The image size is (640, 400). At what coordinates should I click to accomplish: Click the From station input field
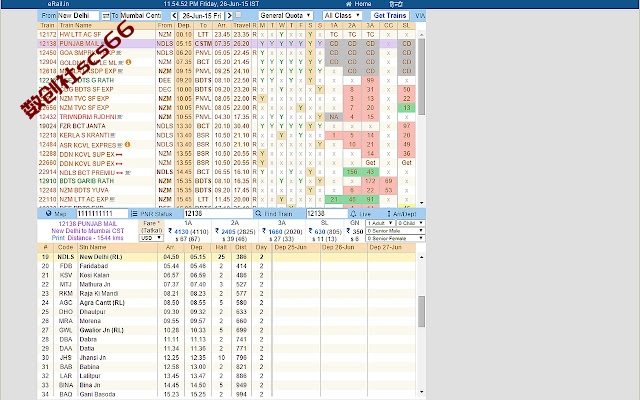[x=78, y=16]
